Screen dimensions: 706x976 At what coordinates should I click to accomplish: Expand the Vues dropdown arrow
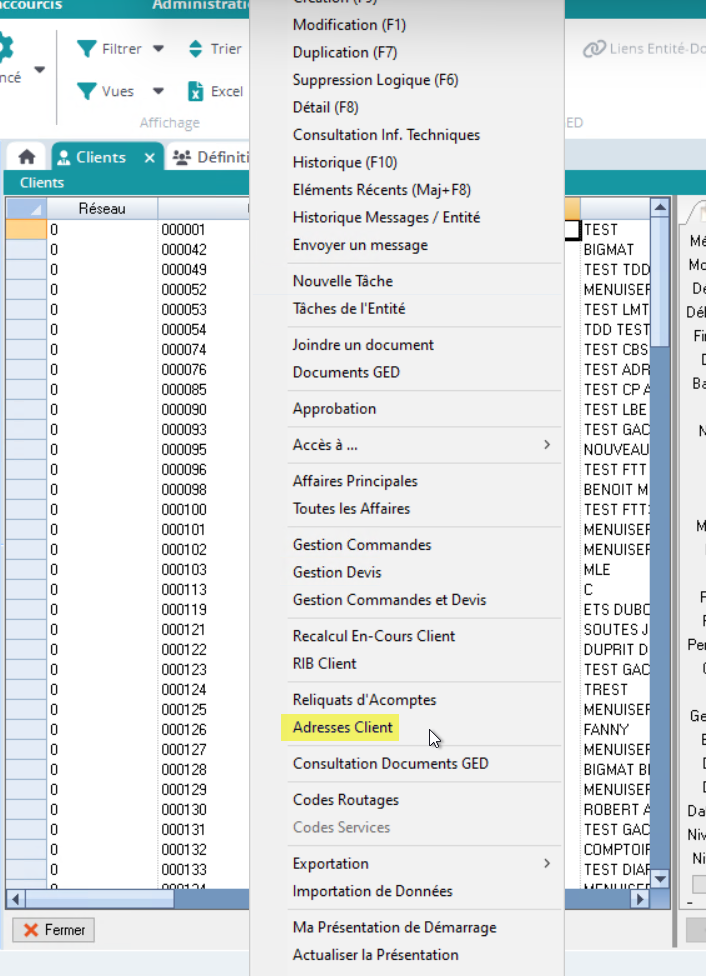click(158, 91)
